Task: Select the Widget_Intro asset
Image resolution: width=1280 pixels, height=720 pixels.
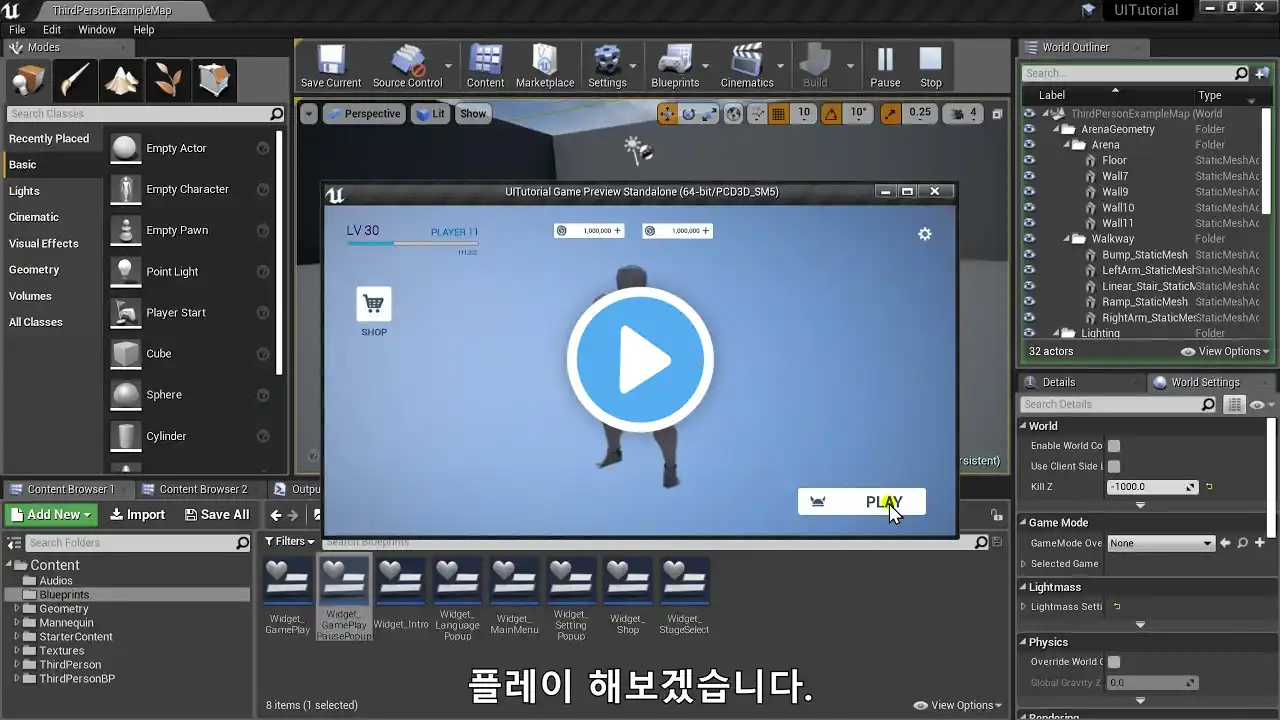Action: click(x=401, y=597)
